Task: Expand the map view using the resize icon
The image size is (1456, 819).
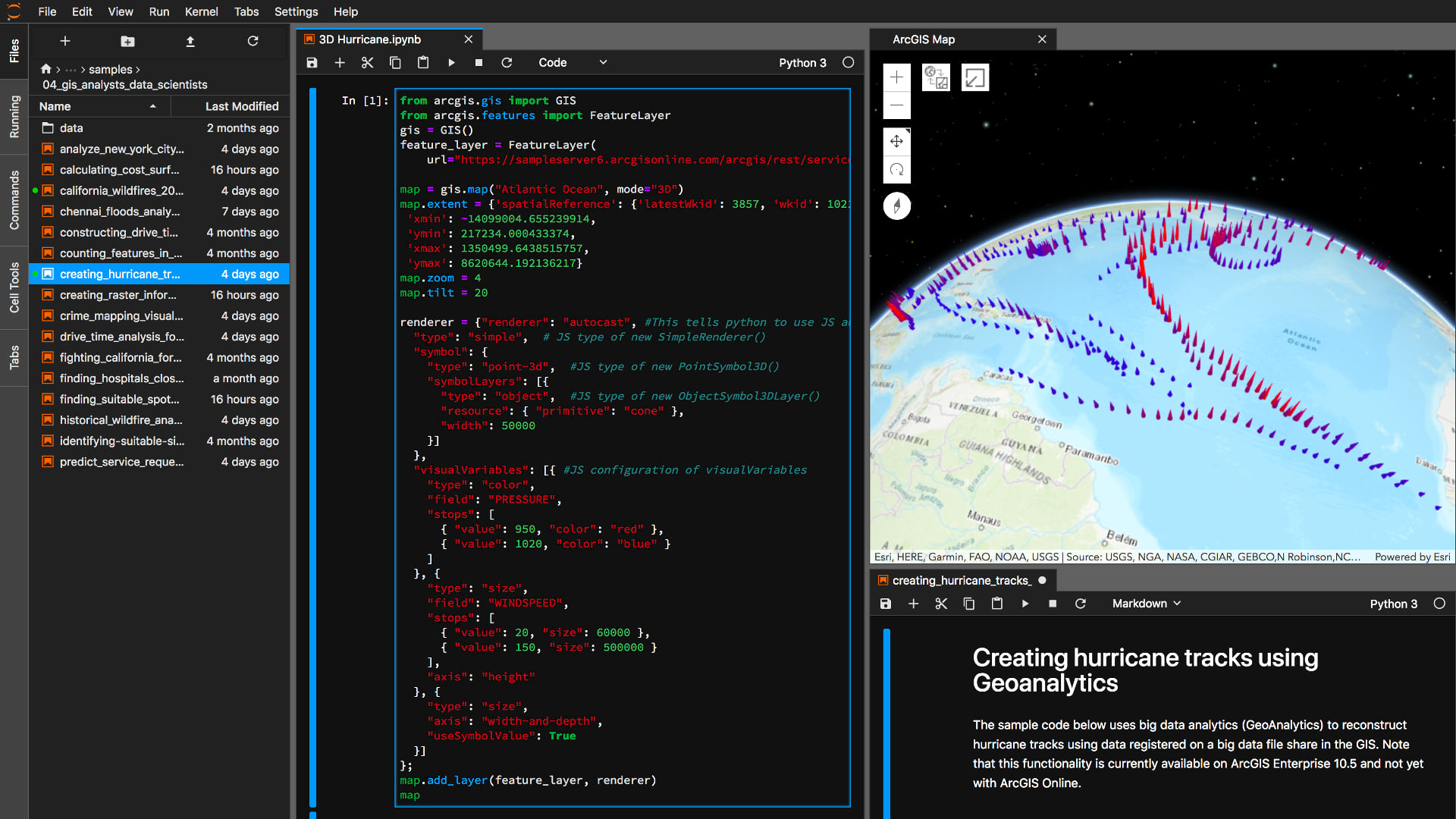Action: click(975, 77)
